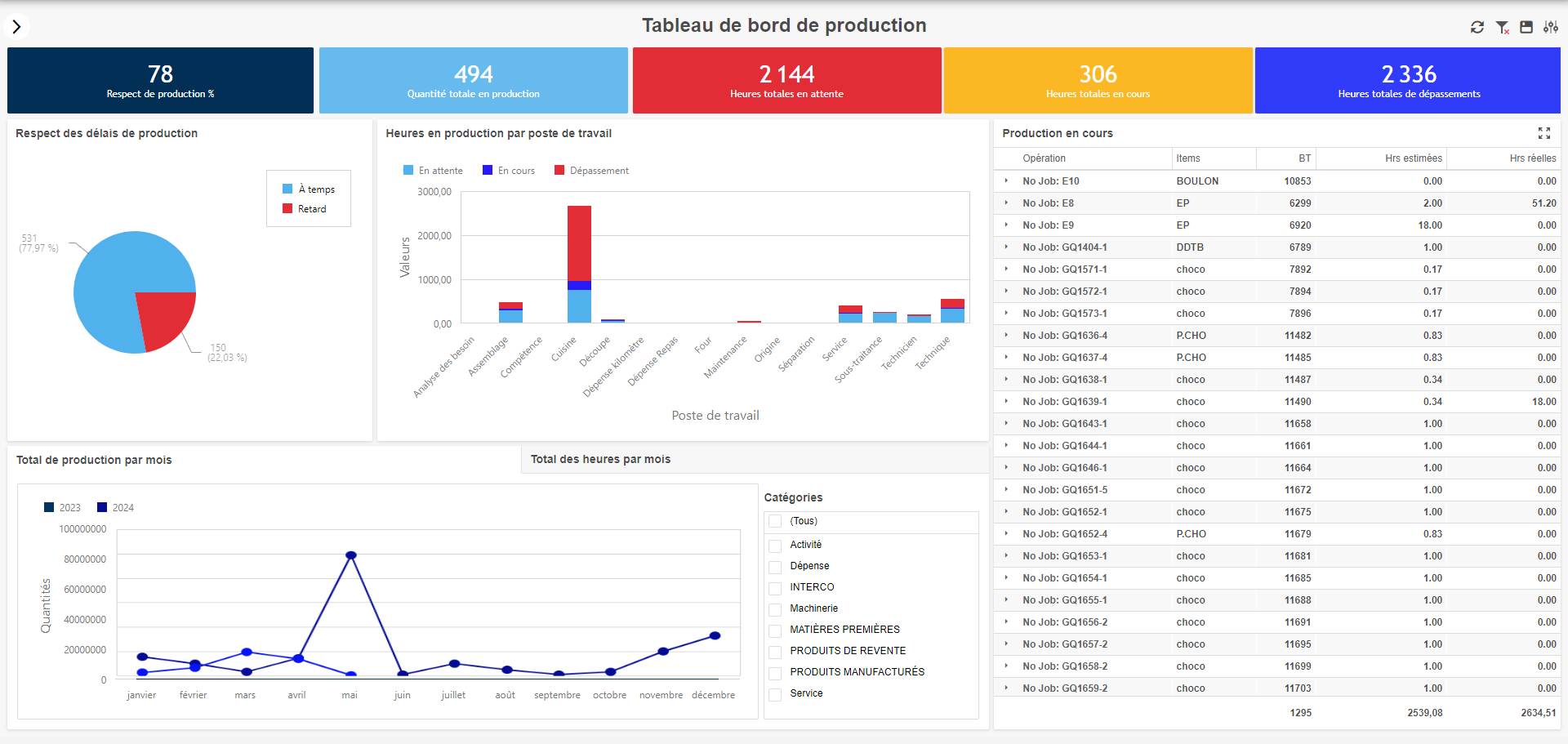The width and height of the screenshot is (1568, 744).
Task: Check the Machinerie category
Action: point(776,609)
